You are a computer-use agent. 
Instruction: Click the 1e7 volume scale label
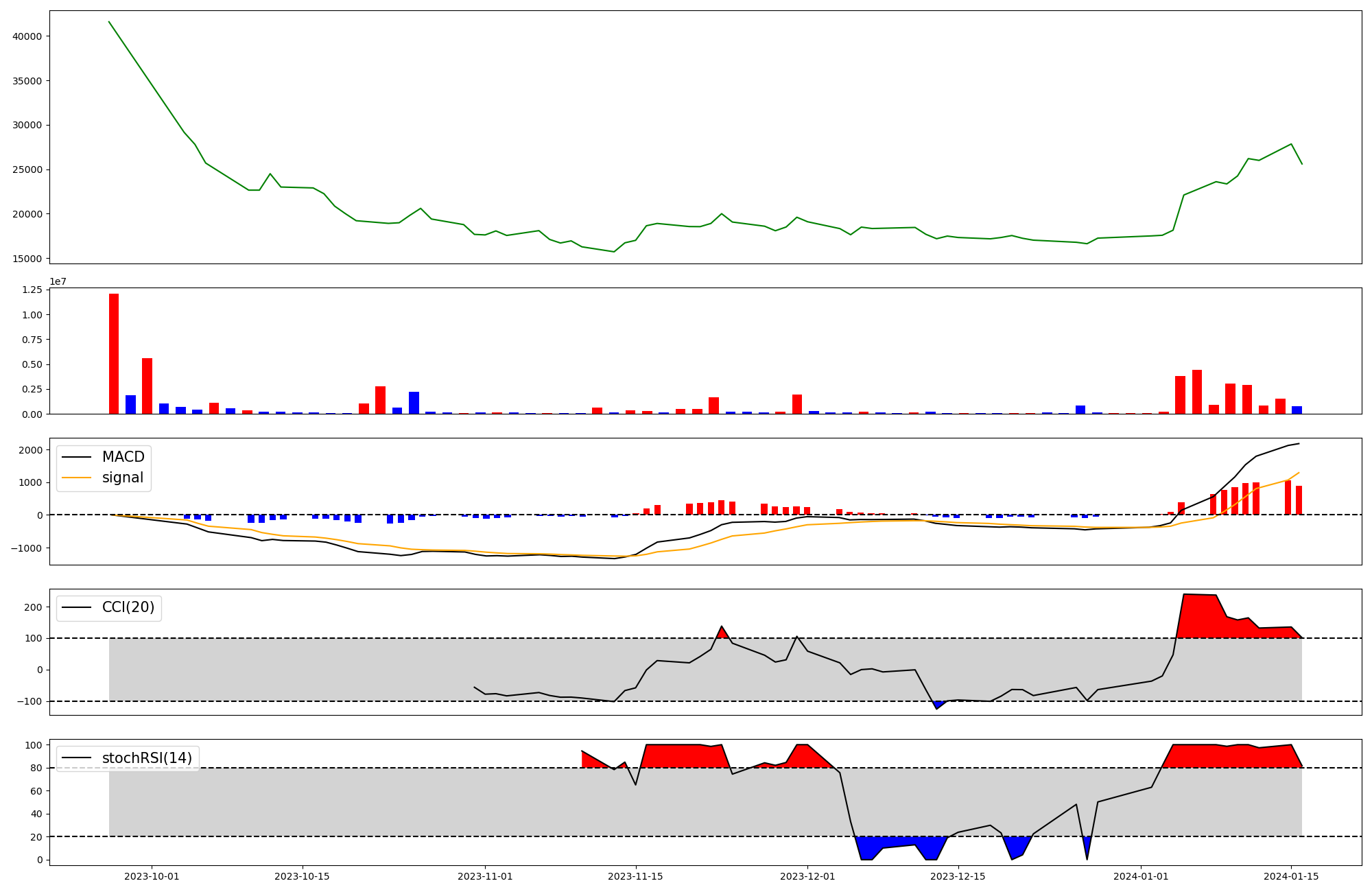point(58,281)
